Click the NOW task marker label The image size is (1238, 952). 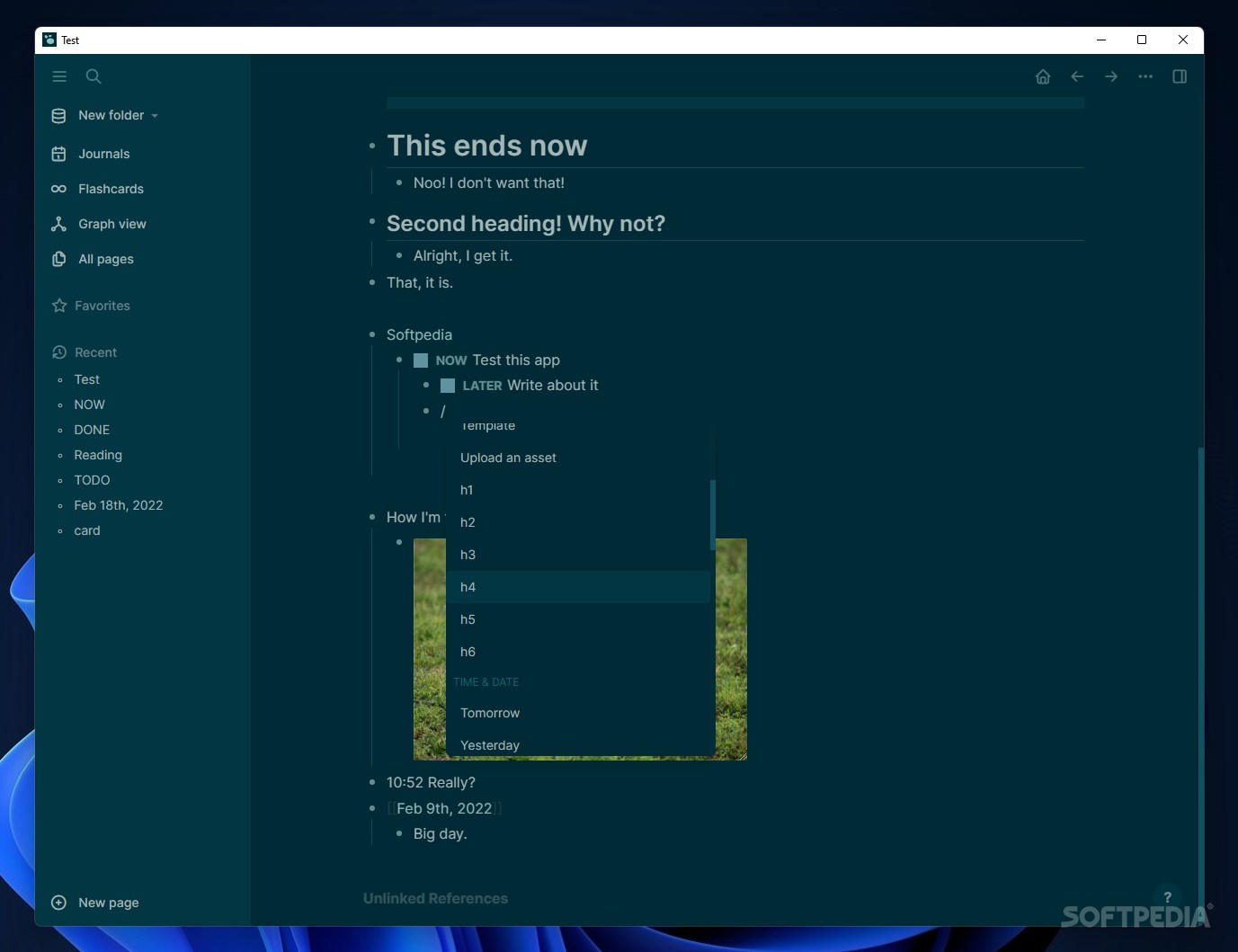[451, 360]
